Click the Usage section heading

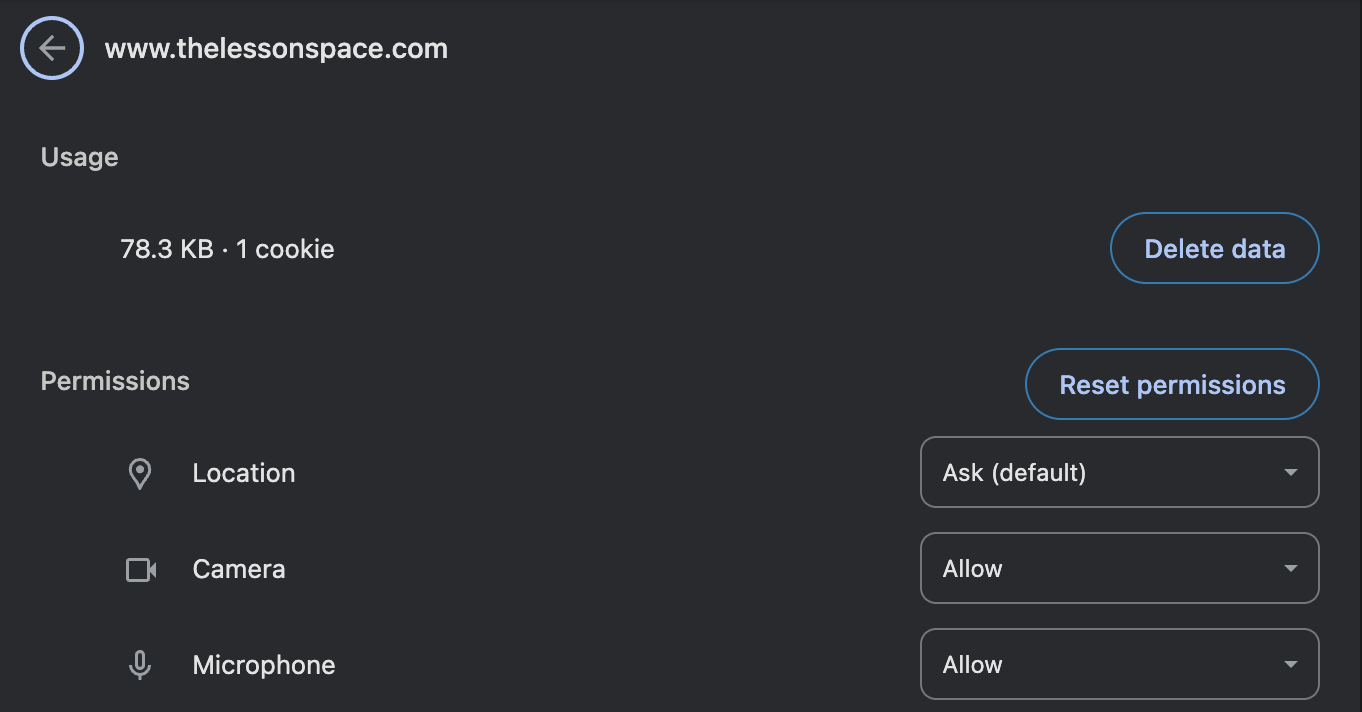coord(80,157)
